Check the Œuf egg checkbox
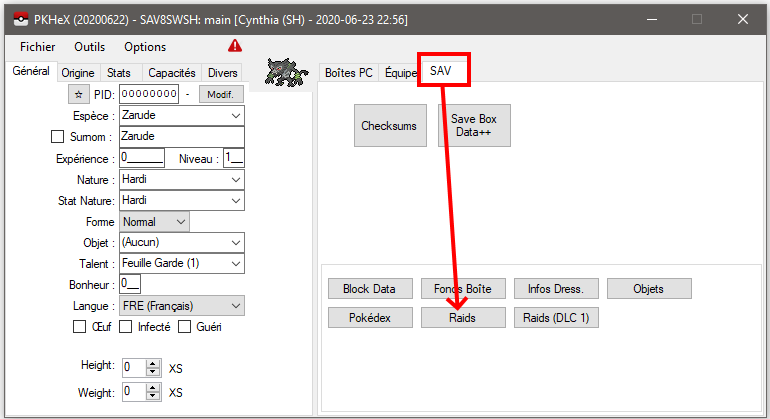770x419 pixels. [x=80, y=327]
